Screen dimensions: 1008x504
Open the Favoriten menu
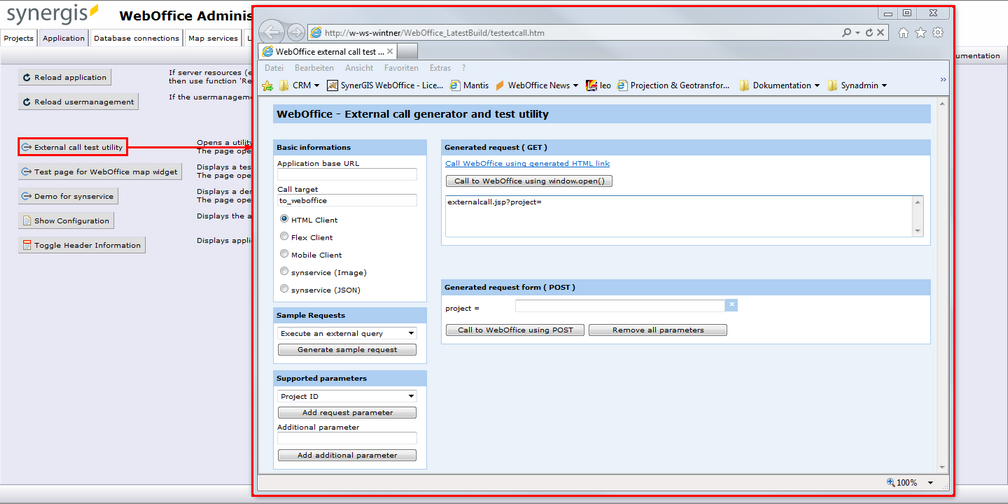401,68
